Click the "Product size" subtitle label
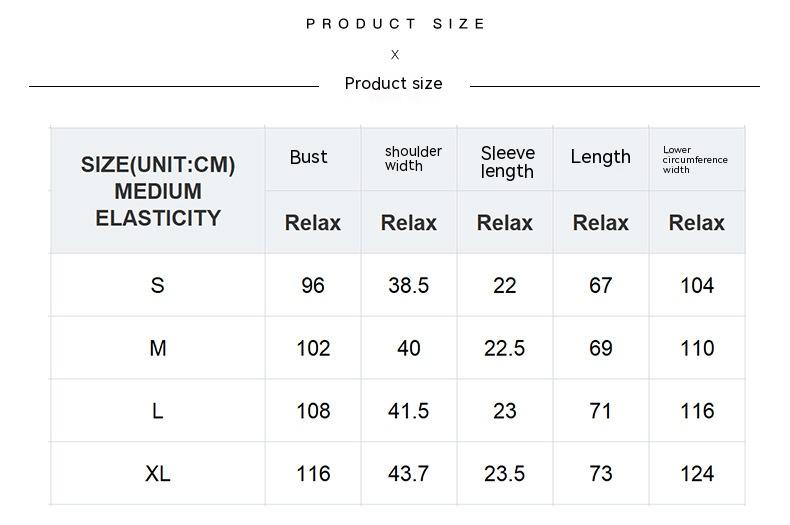This screenshot has height=525, width=790. pos(393,84)
